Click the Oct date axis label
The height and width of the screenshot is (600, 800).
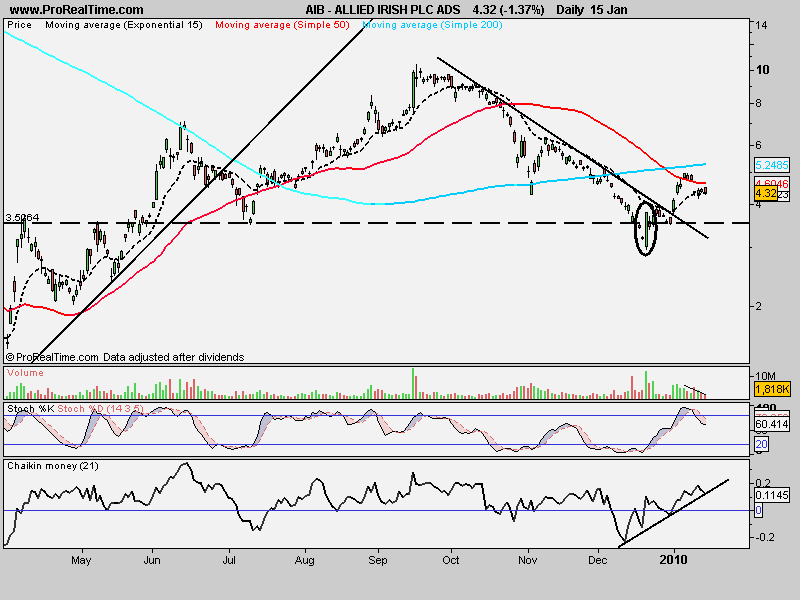coord(451,560)
